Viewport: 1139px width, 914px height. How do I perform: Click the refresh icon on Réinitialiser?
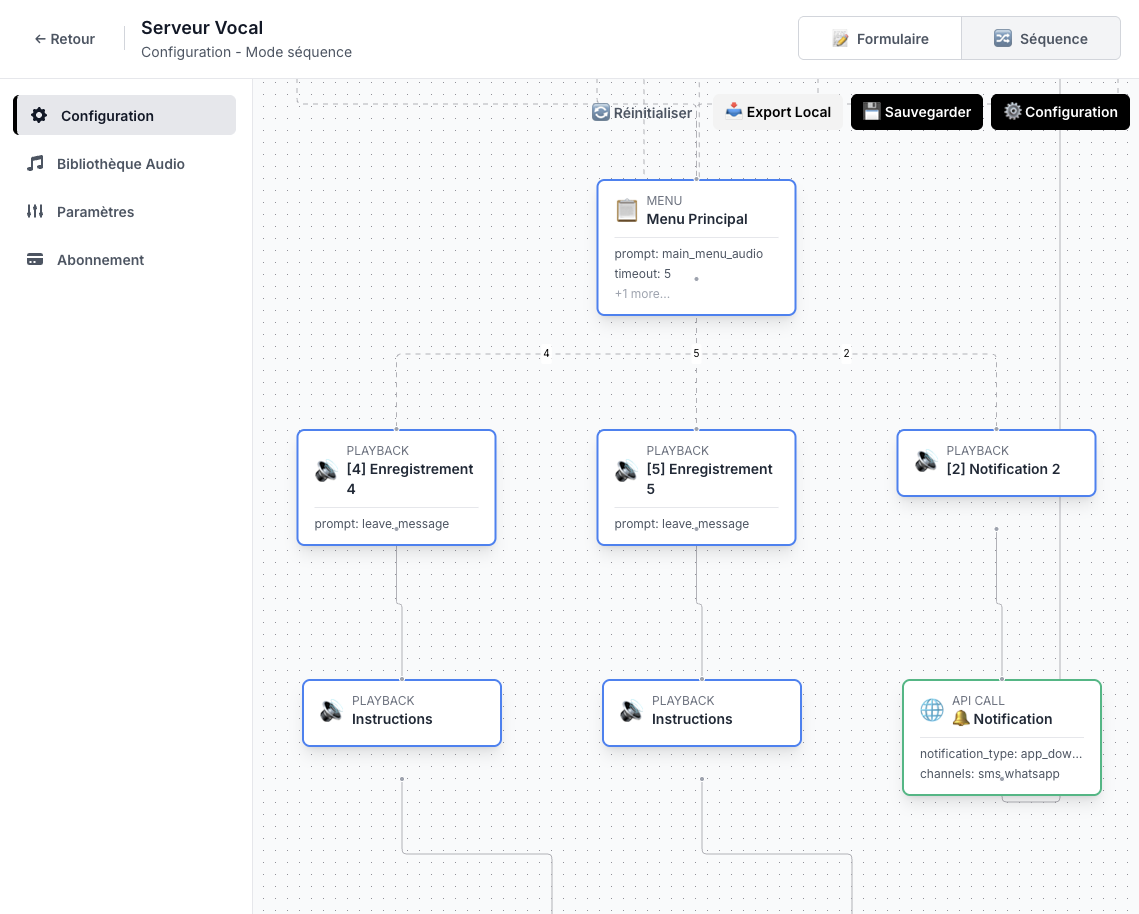tap(601, 113)
